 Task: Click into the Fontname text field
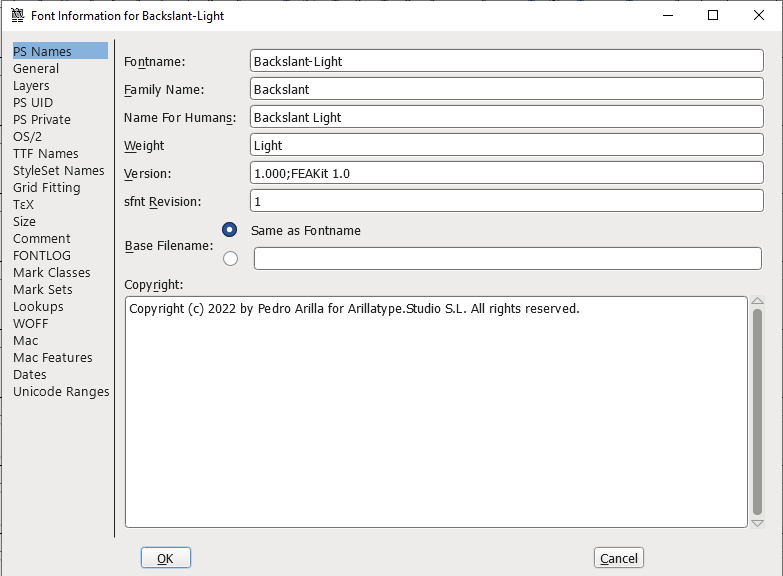pos(506,61)
